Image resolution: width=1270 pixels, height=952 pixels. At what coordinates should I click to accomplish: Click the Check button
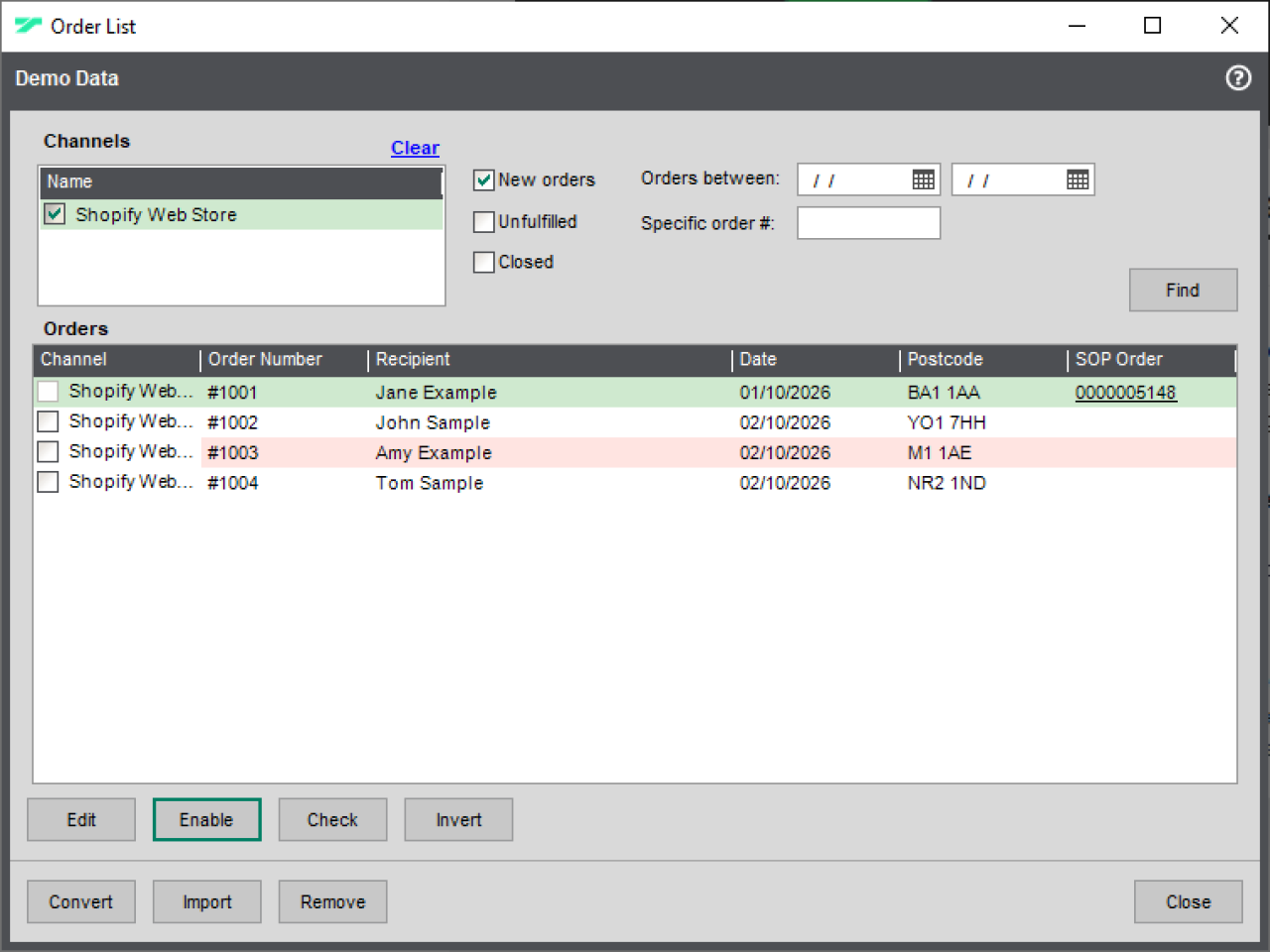332,820
